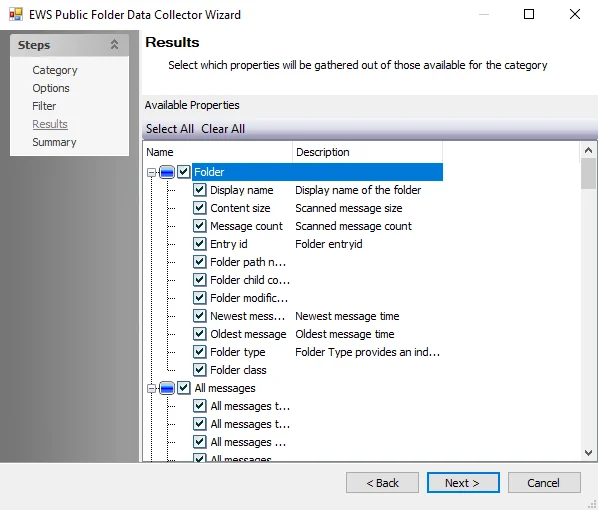Image resolution: width=598 pixels, height=510 pixels.
Task: Uncheck the Folder group checkbox
Action: coord(184,172)
